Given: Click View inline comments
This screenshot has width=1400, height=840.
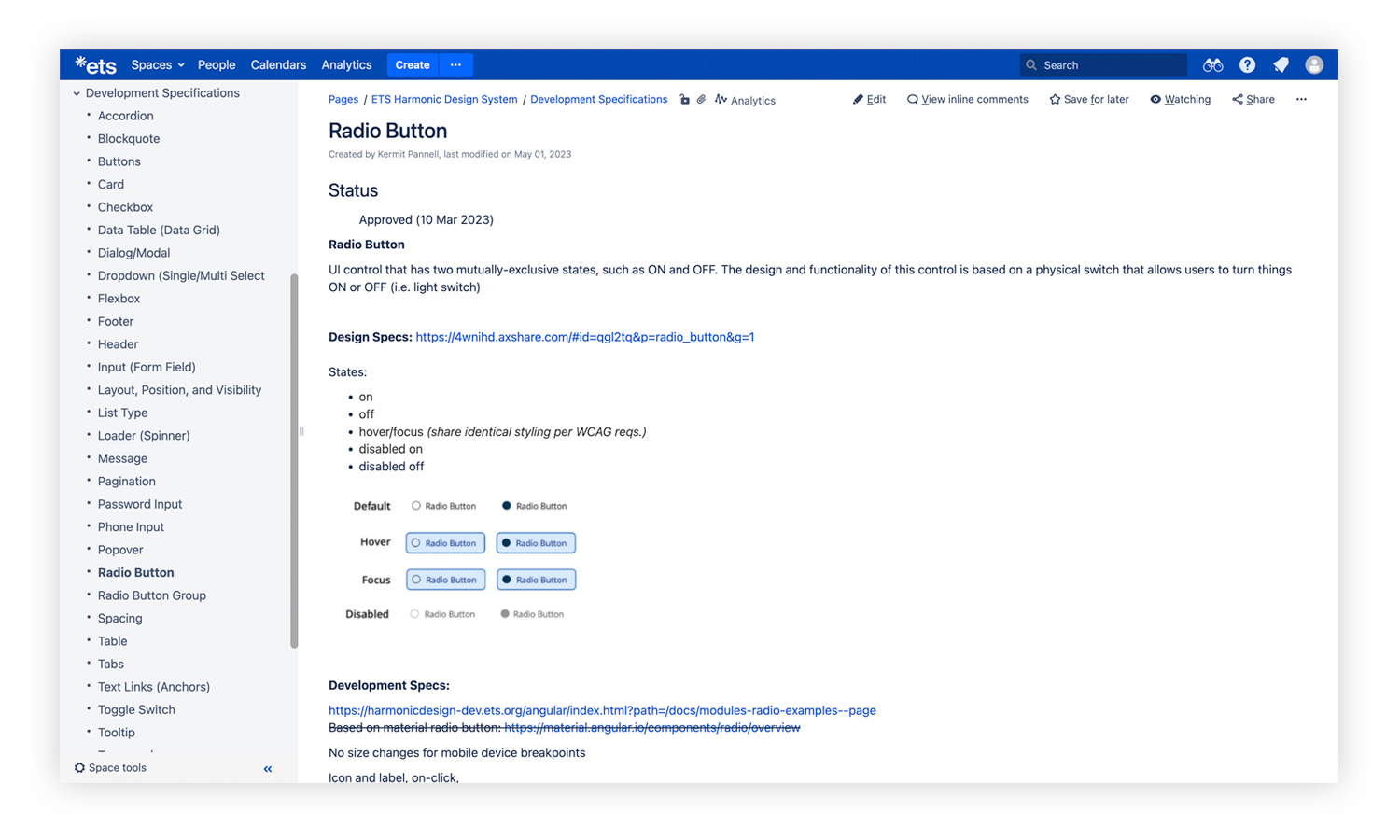Looking at the screenshot, I should click(967, 99).
